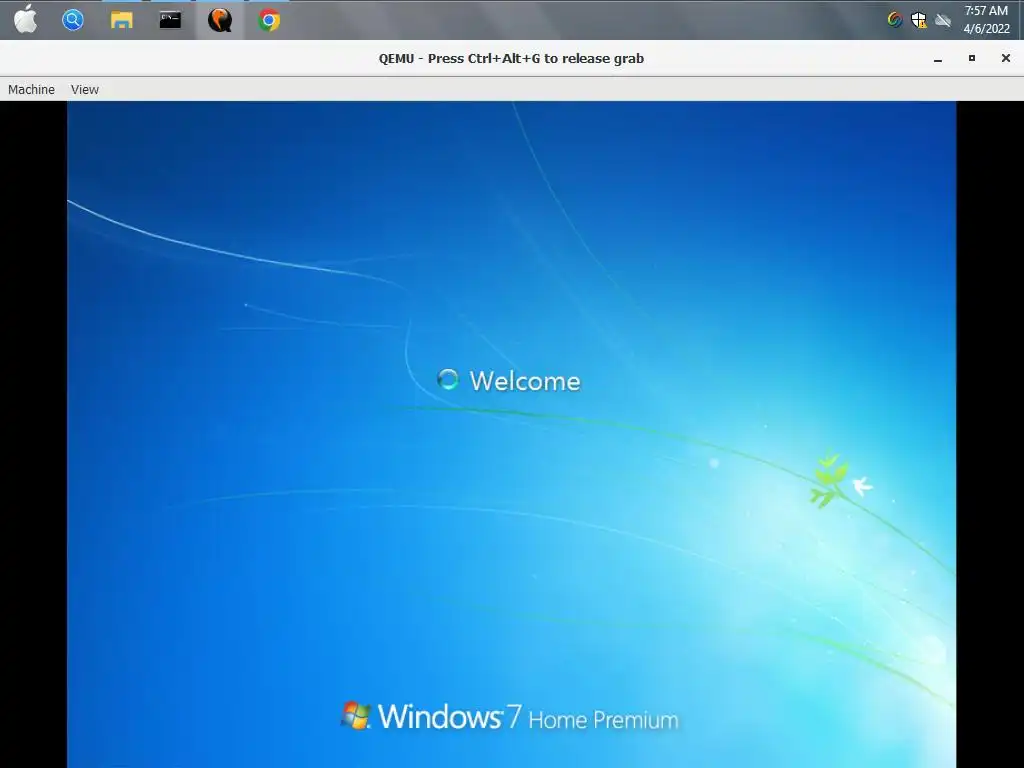Click the spinning loading circle beside Welcome
This screenshot has height=768, width=1024.
(448, 379)
